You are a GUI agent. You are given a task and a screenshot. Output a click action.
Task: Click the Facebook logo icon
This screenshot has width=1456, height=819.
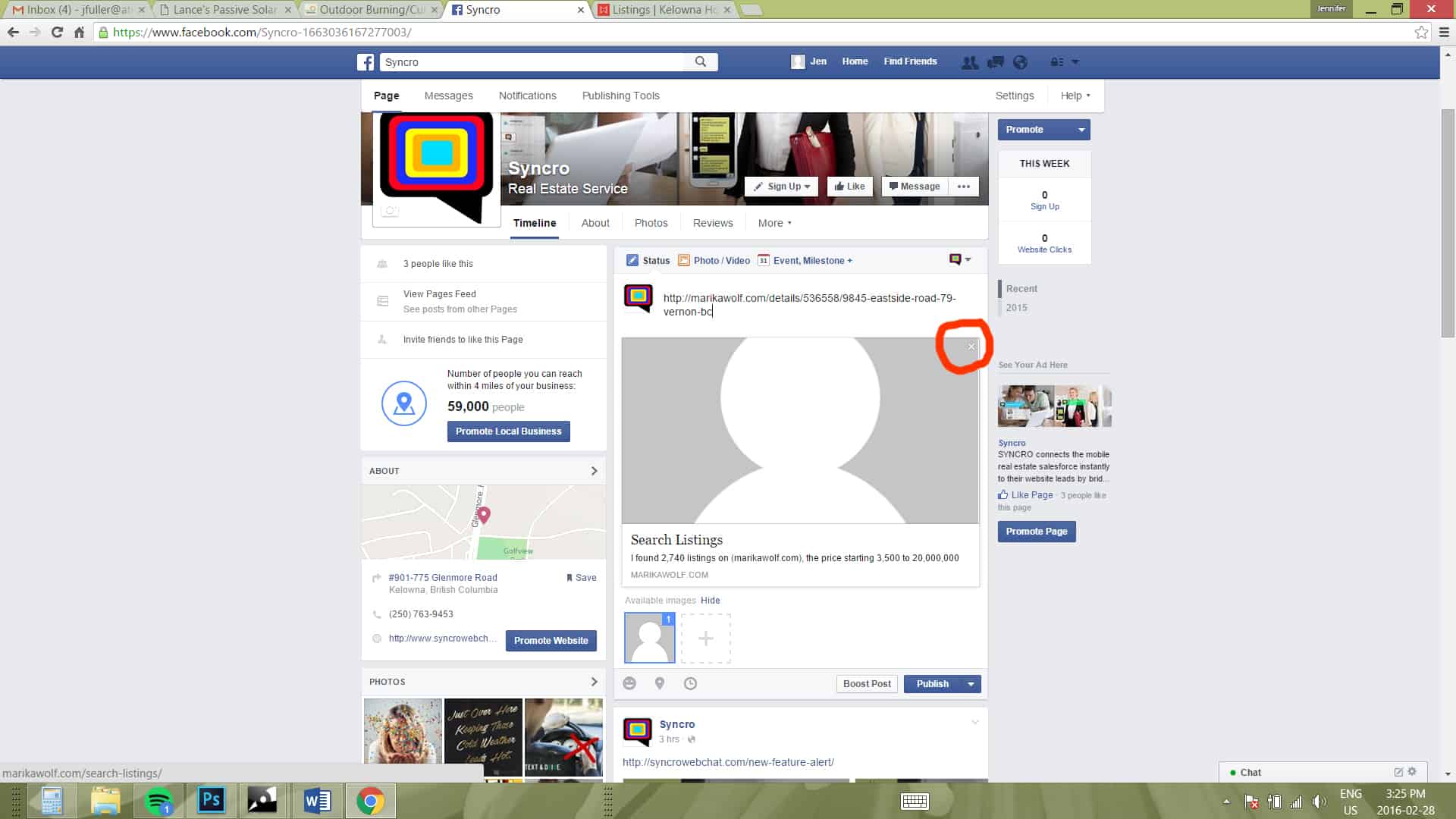[366, 62]
